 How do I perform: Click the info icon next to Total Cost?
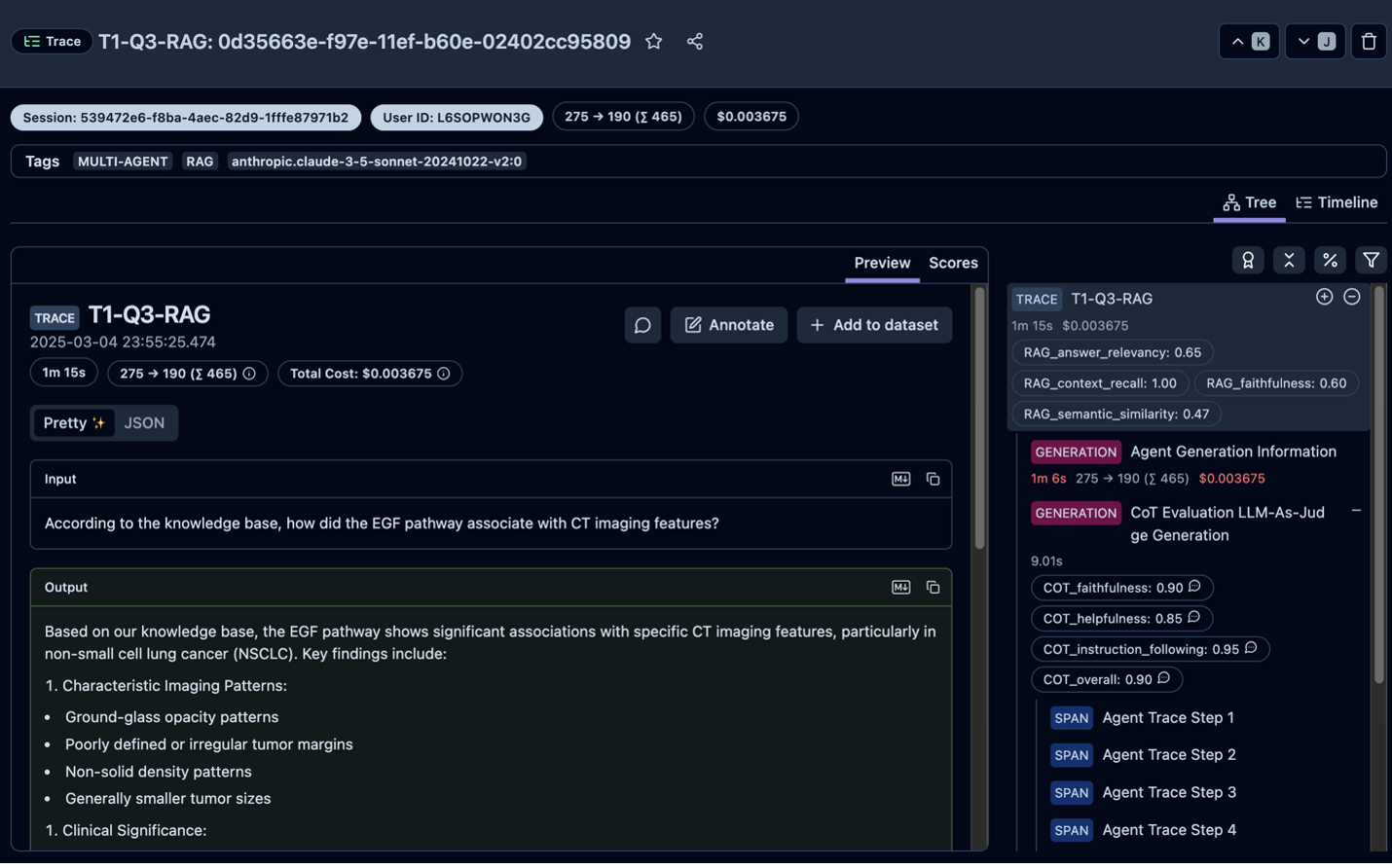click(x=444, y=374)
